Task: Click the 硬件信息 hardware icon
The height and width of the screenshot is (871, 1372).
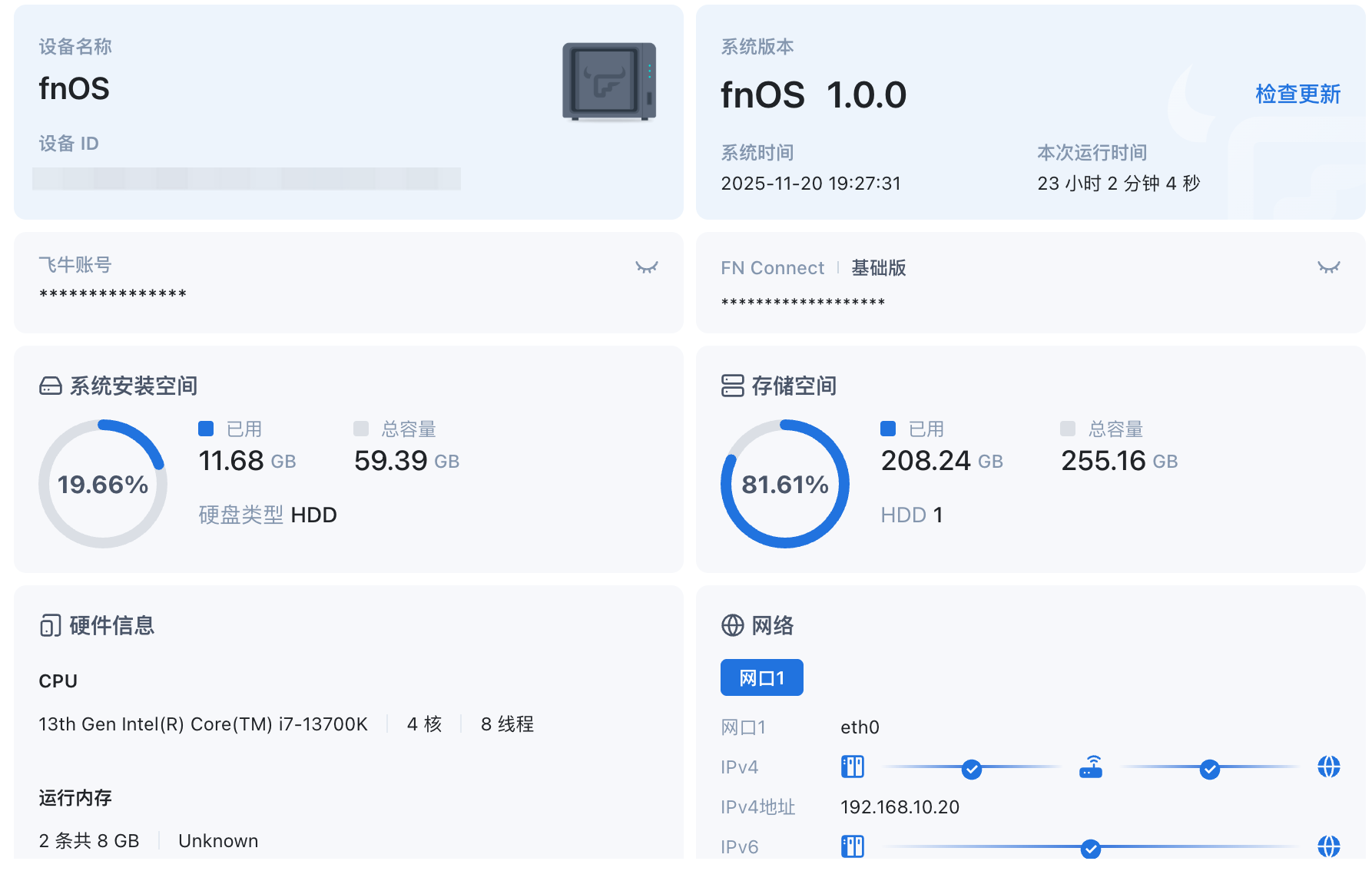Action: (51, 625)
